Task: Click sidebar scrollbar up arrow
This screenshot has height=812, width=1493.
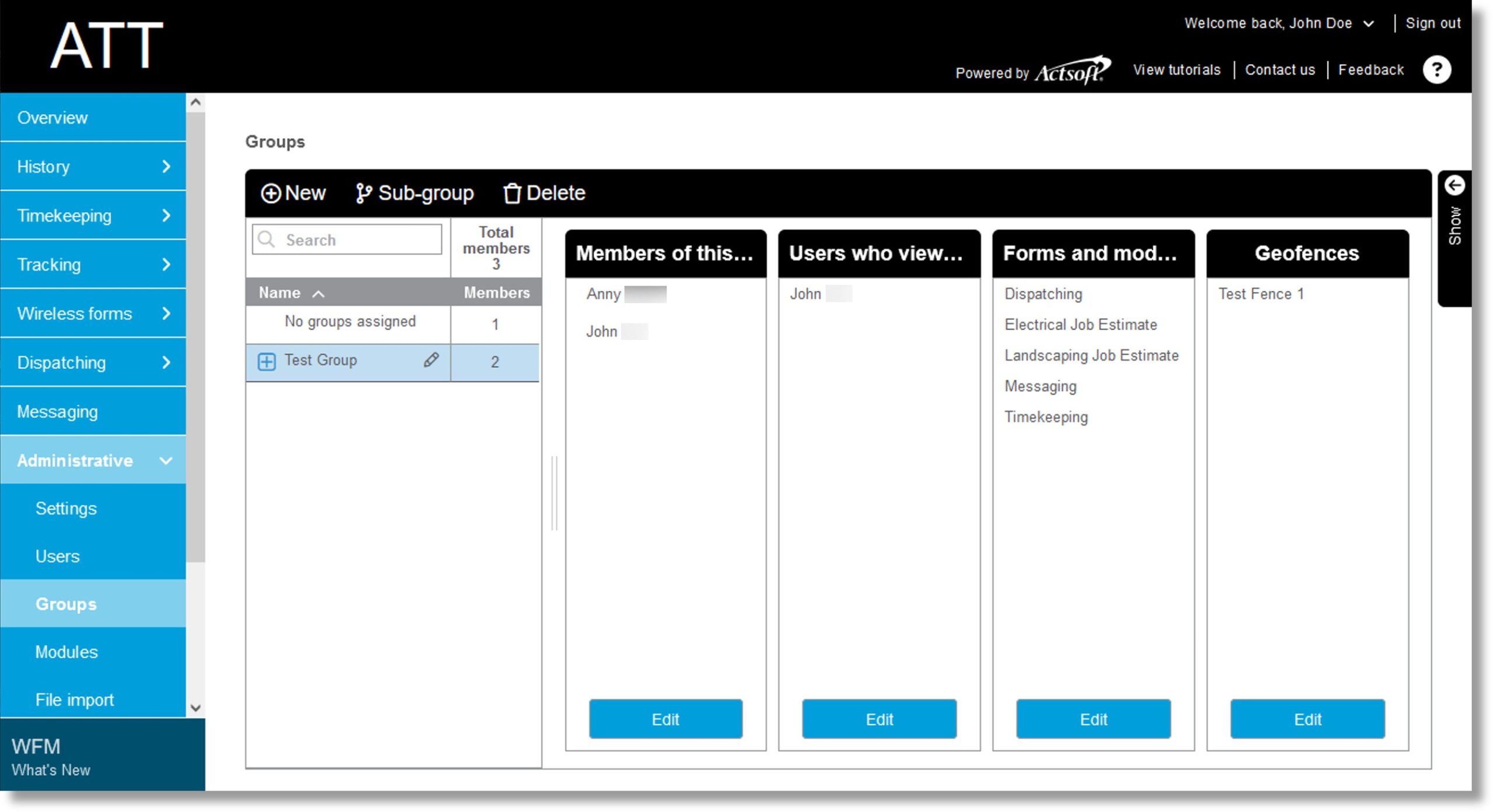Action: coord(196,103)
